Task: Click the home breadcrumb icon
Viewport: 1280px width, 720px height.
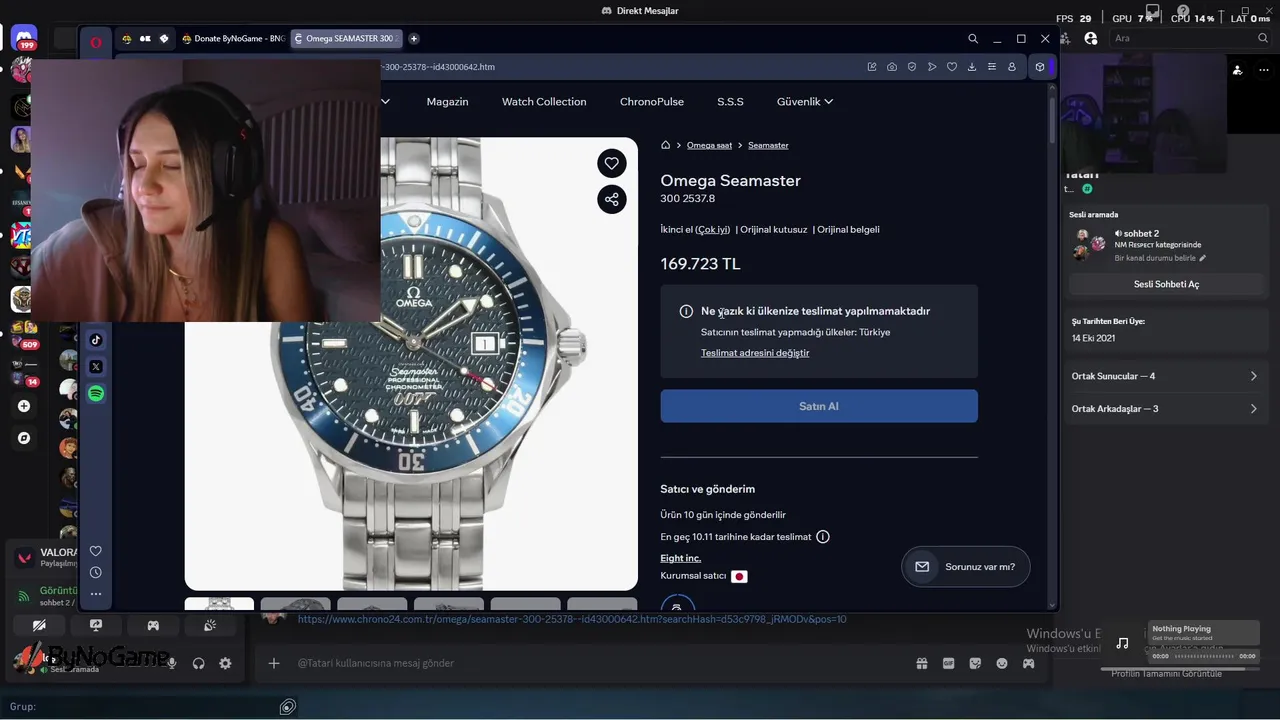Action: click(x=665, y=145)
